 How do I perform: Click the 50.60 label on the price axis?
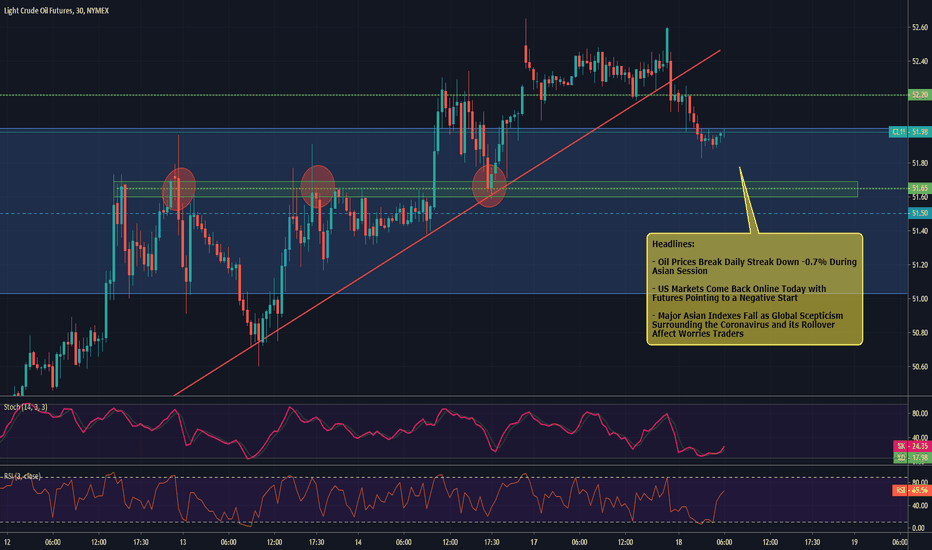(920, 366)
